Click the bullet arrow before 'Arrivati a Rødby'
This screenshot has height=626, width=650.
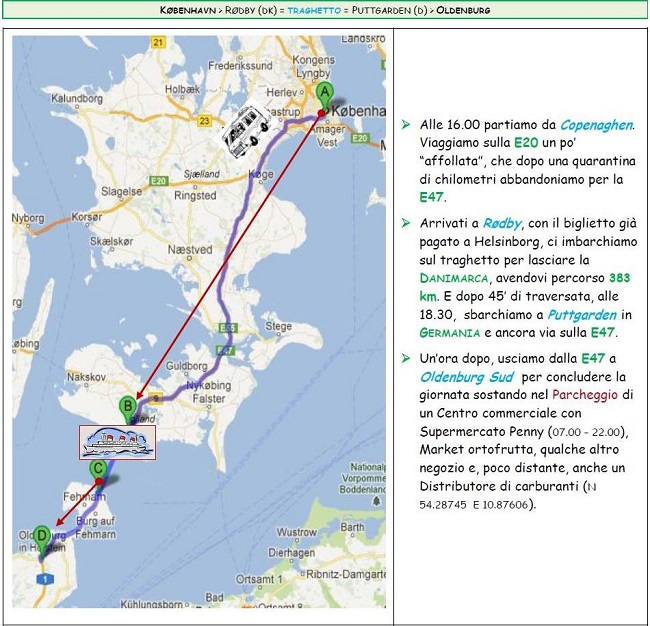point(405,223)
